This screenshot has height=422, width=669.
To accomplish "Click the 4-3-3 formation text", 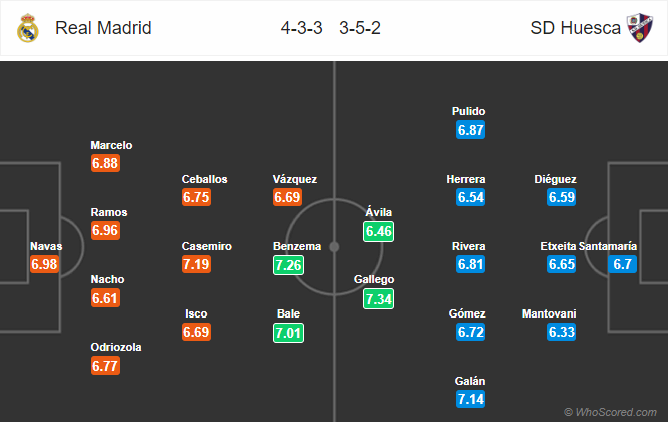I will pyautogui.click(x=301, y=28).
